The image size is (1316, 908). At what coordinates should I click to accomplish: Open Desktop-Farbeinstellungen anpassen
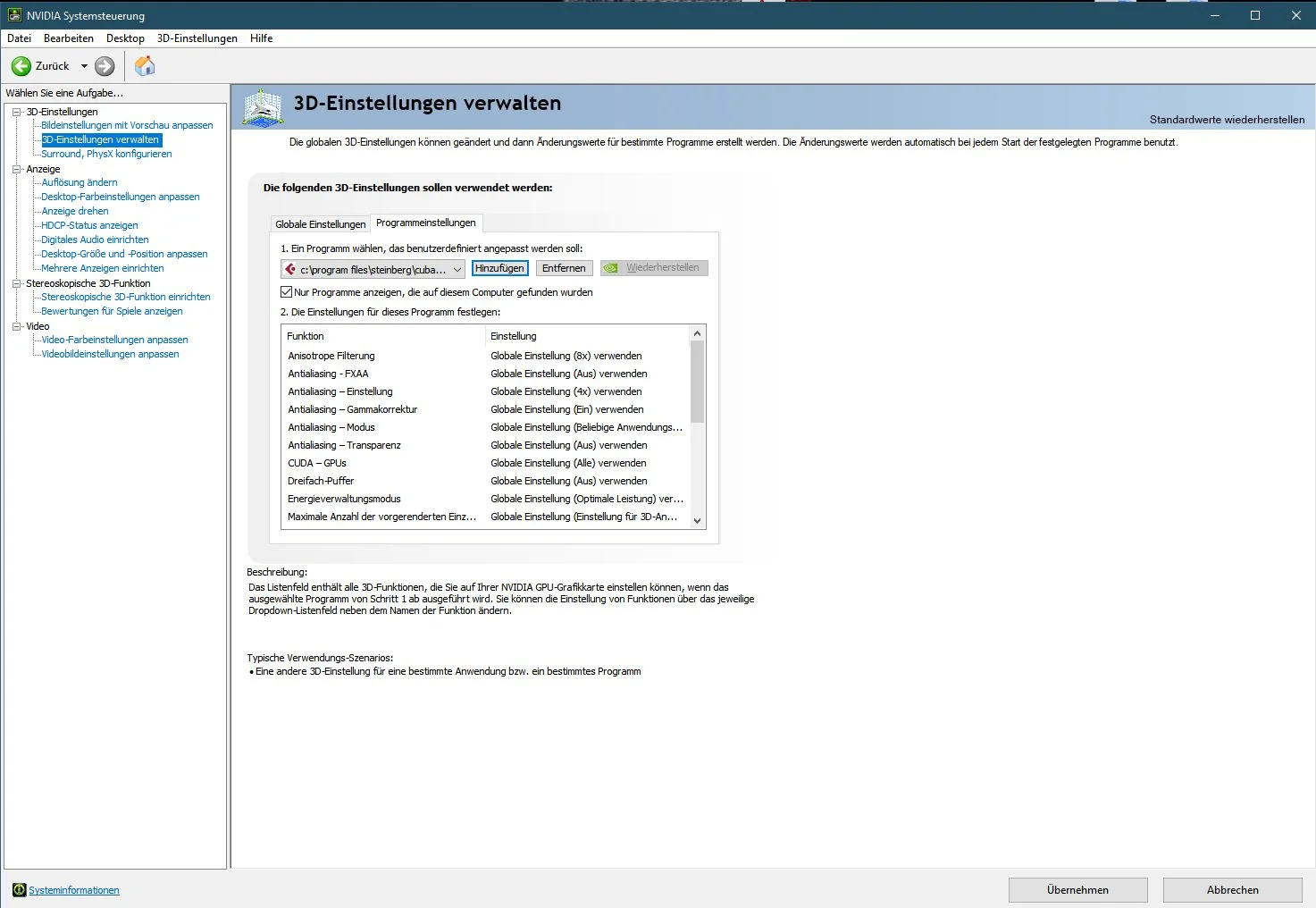[x=121, y=197]
